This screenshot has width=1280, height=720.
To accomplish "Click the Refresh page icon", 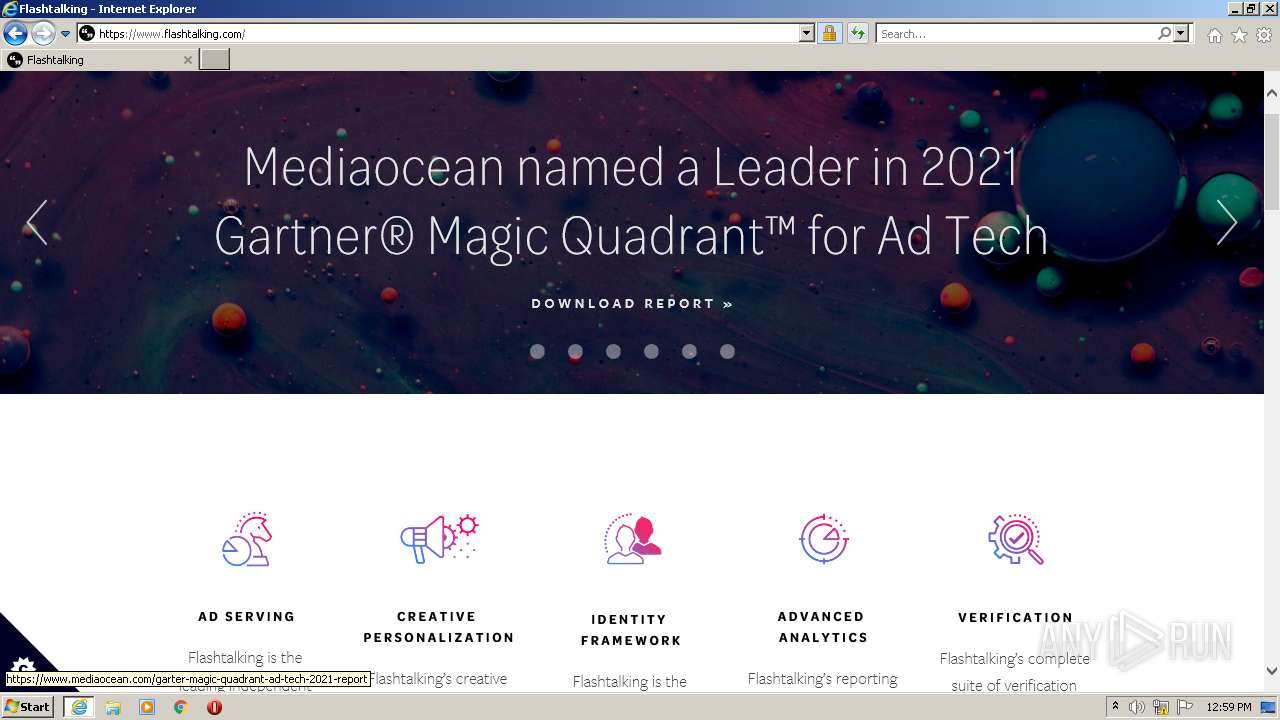I will click(x=858, y=34).
